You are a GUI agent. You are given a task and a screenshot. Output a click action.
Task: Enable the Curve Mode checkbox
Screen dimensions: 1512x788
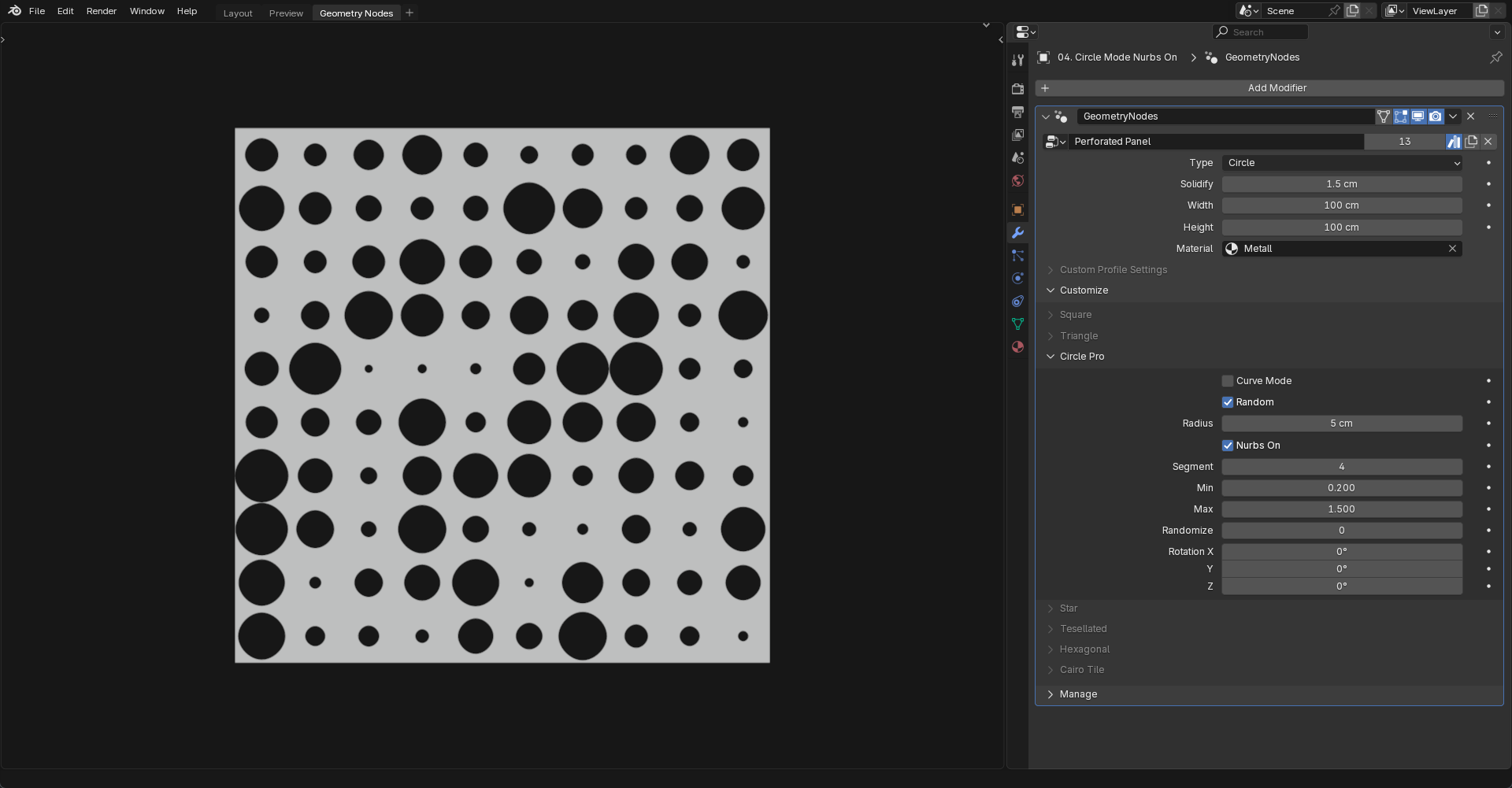1227,380
